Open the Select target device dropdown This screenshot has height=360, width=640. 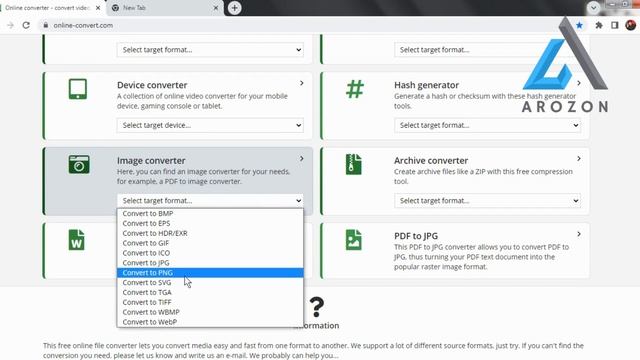coord(210,125)
